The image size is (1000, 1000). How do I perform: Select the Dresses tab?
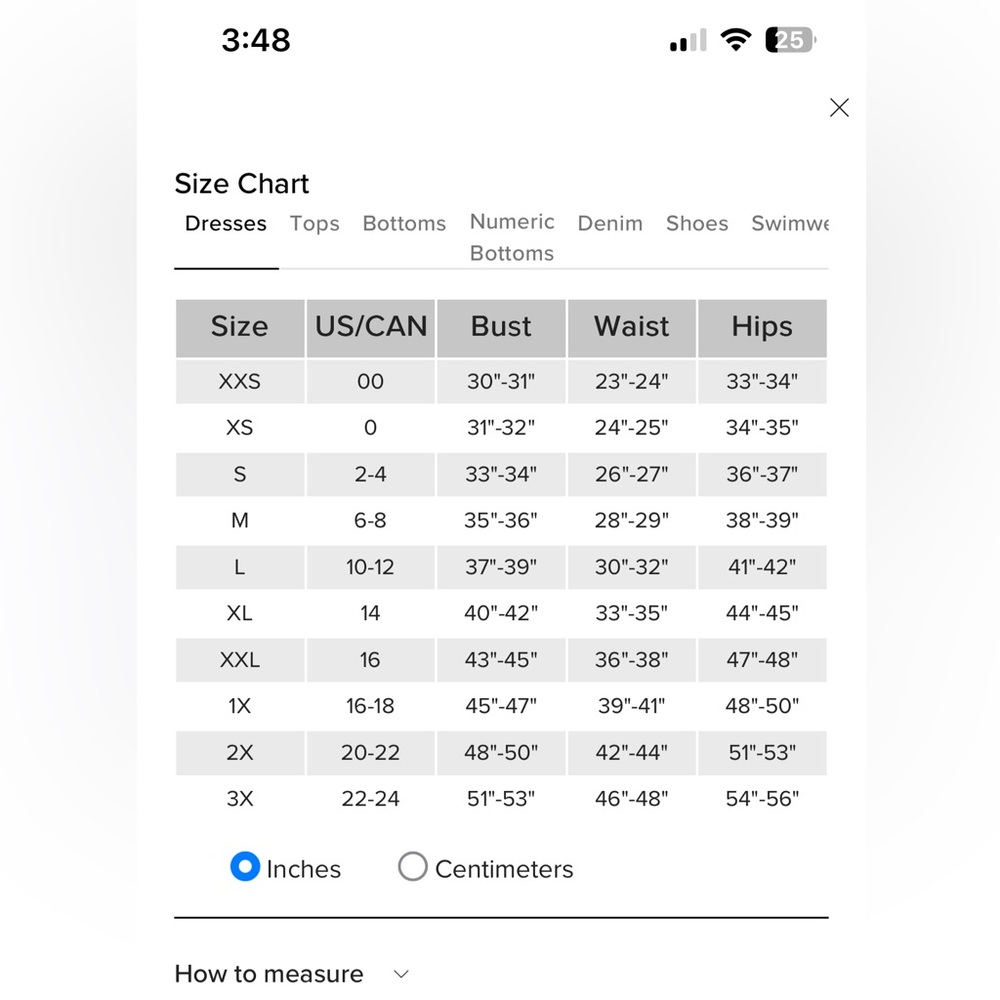point(226,224)
